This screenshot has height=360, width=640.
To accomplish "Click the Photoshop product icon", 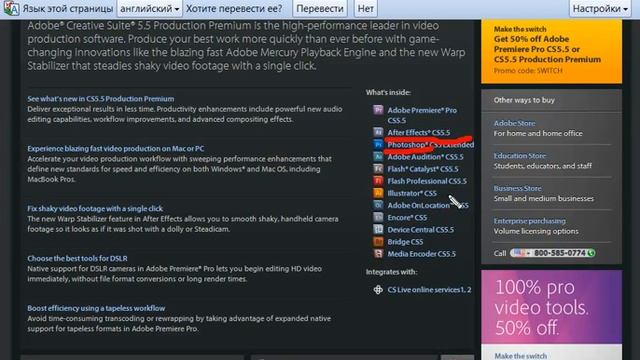I will coord(378,144).
